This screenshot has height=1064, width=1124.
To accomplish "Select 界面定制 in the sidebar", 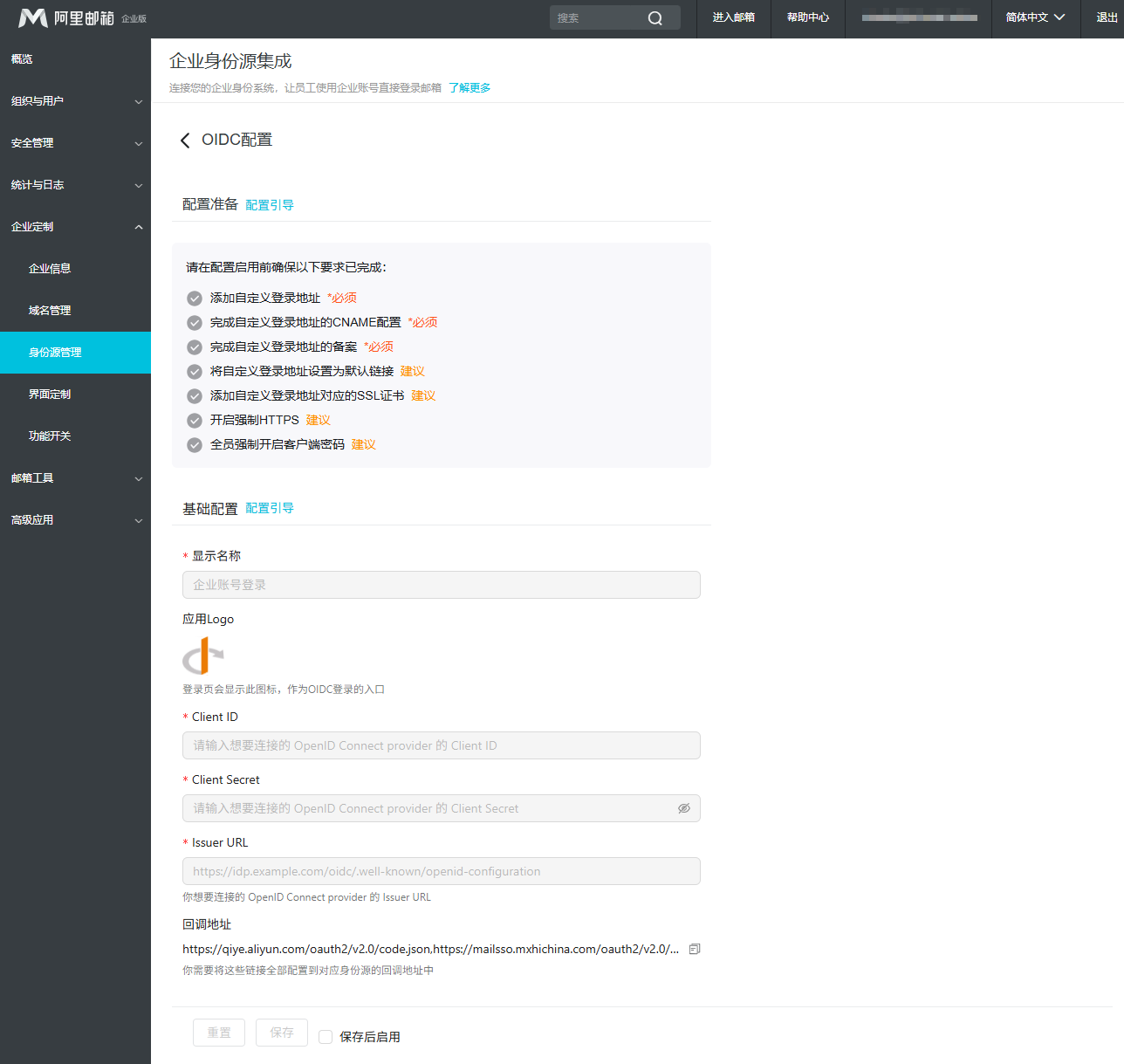I will click(50, 395).
